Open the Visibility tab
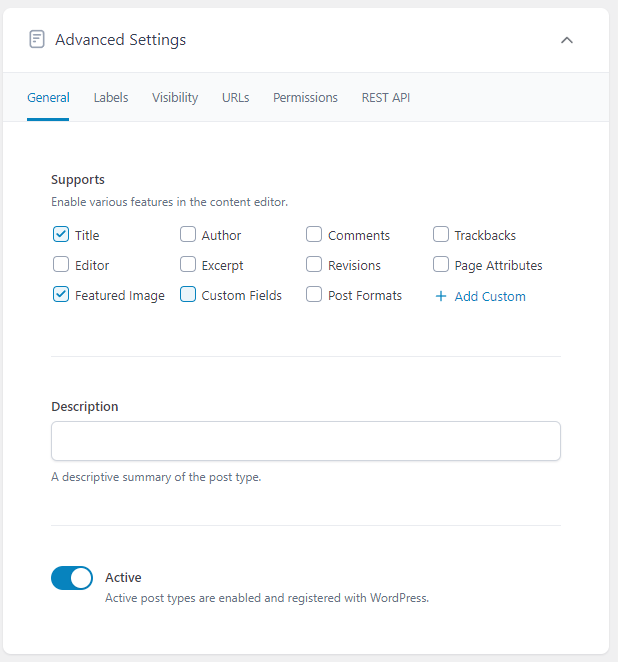This screenshot has width=618, height=662. (175, 98)
